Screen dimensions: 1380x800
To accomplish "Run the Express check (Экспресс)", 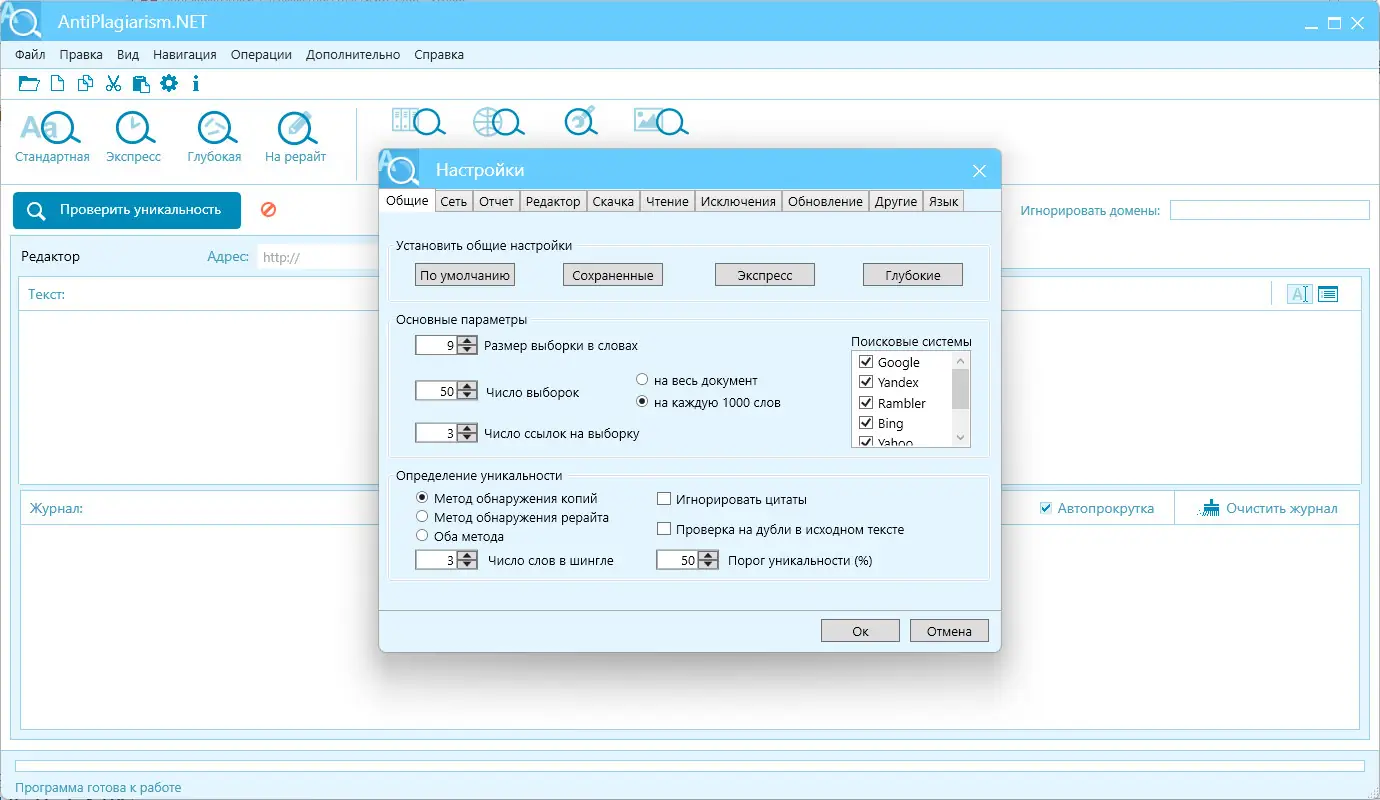I will [x=133, y=137].
